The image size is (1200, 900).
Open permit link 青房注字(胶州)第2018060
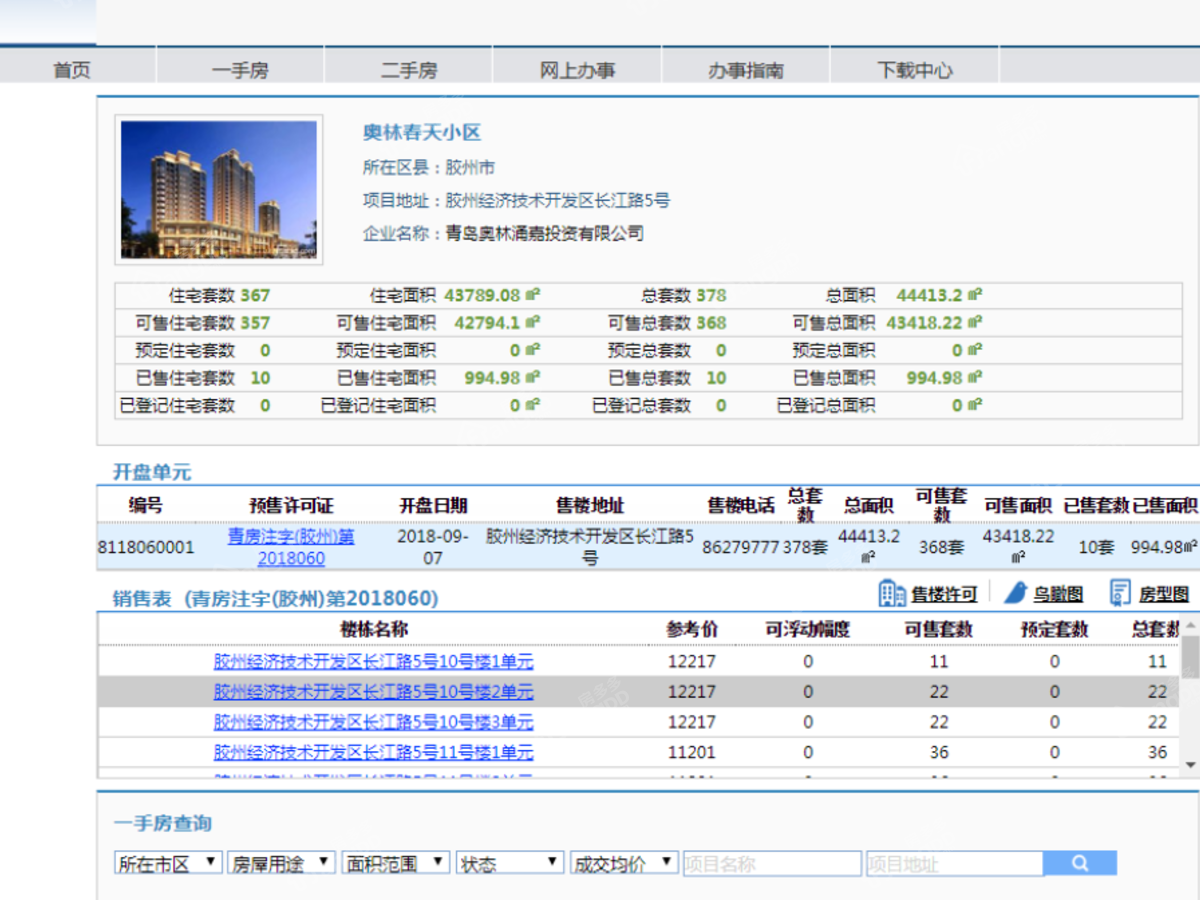click(x=291, y=547)
